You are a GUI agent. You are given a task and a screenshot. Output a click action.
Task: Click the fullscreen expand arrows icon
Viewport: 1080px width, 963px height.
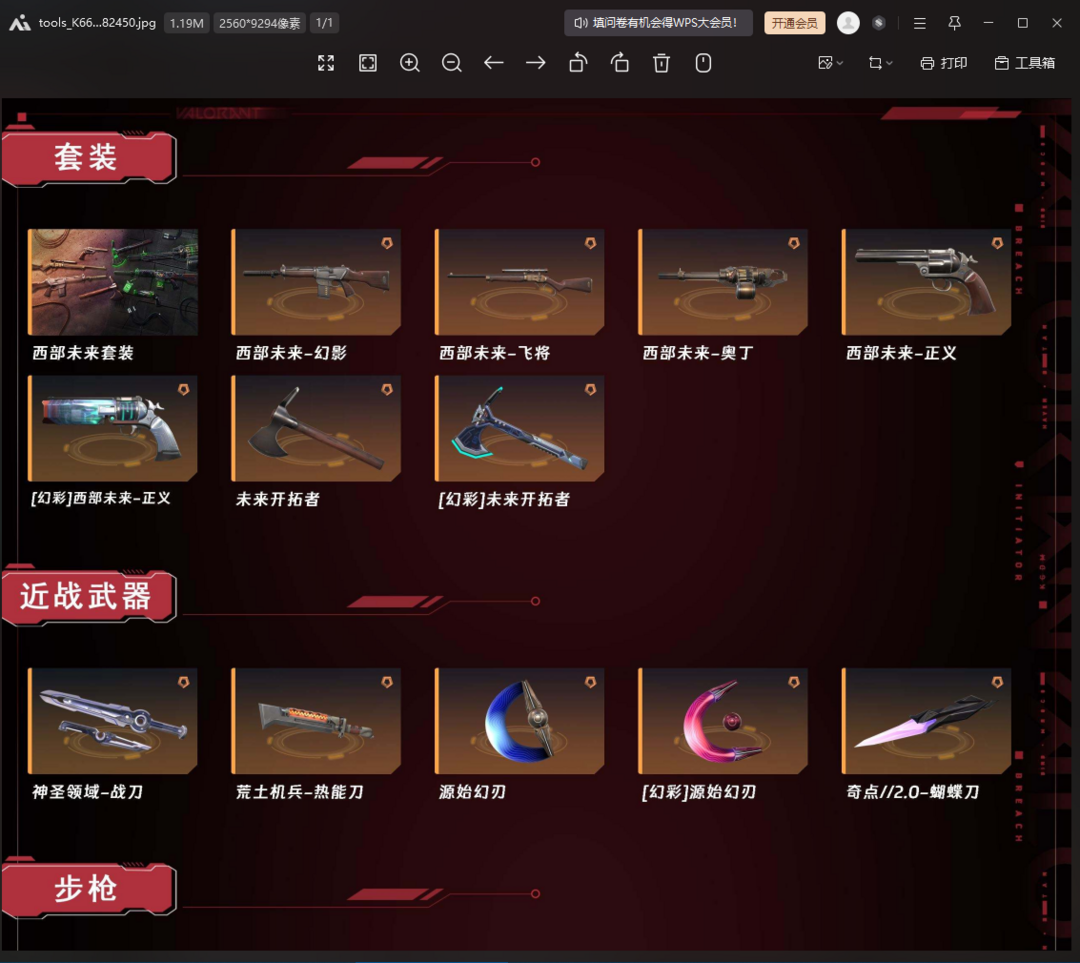pyautogui.click(x=326, y=63)
